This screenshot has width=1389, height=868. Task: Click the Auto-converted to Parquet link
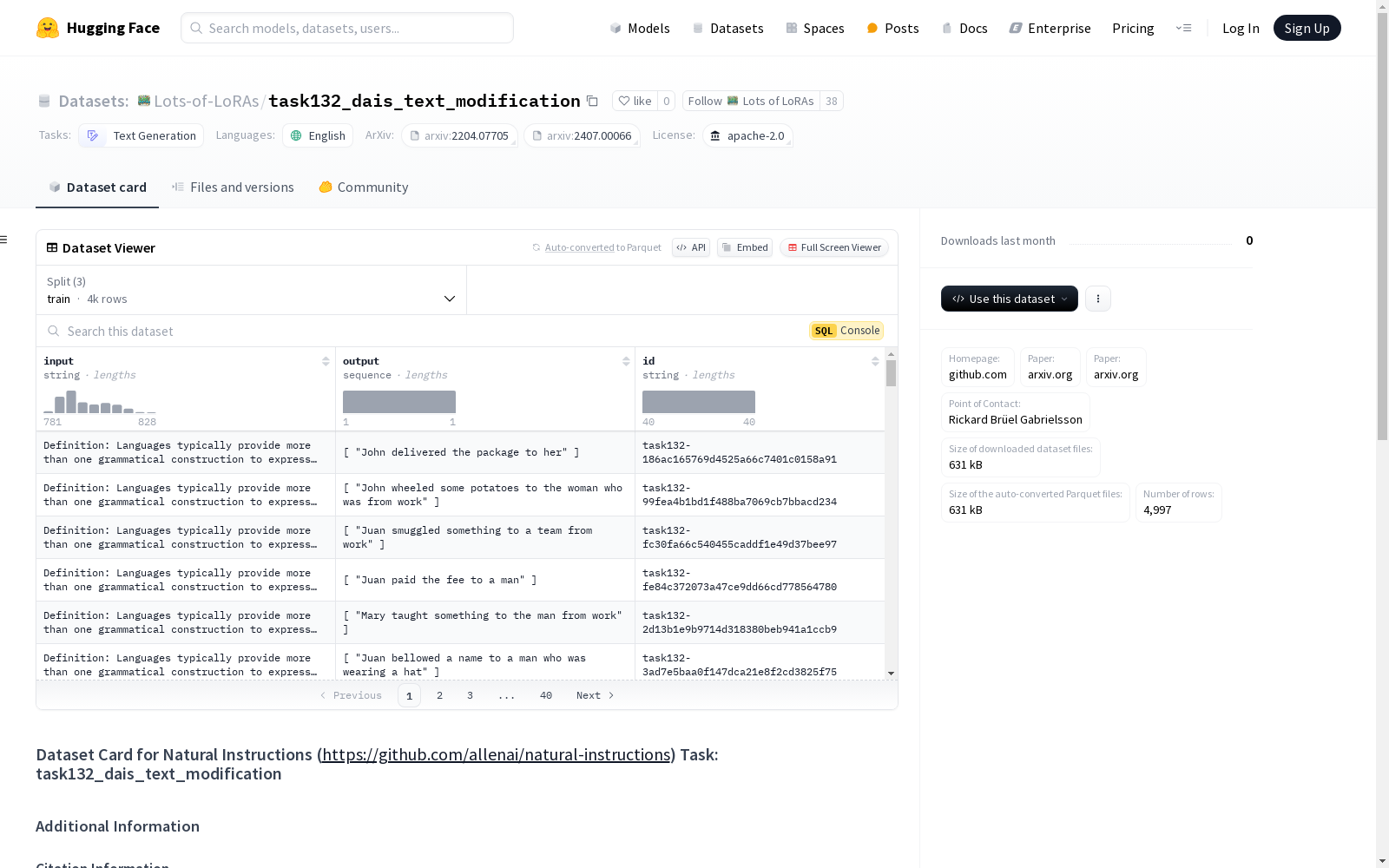point(602,247)
